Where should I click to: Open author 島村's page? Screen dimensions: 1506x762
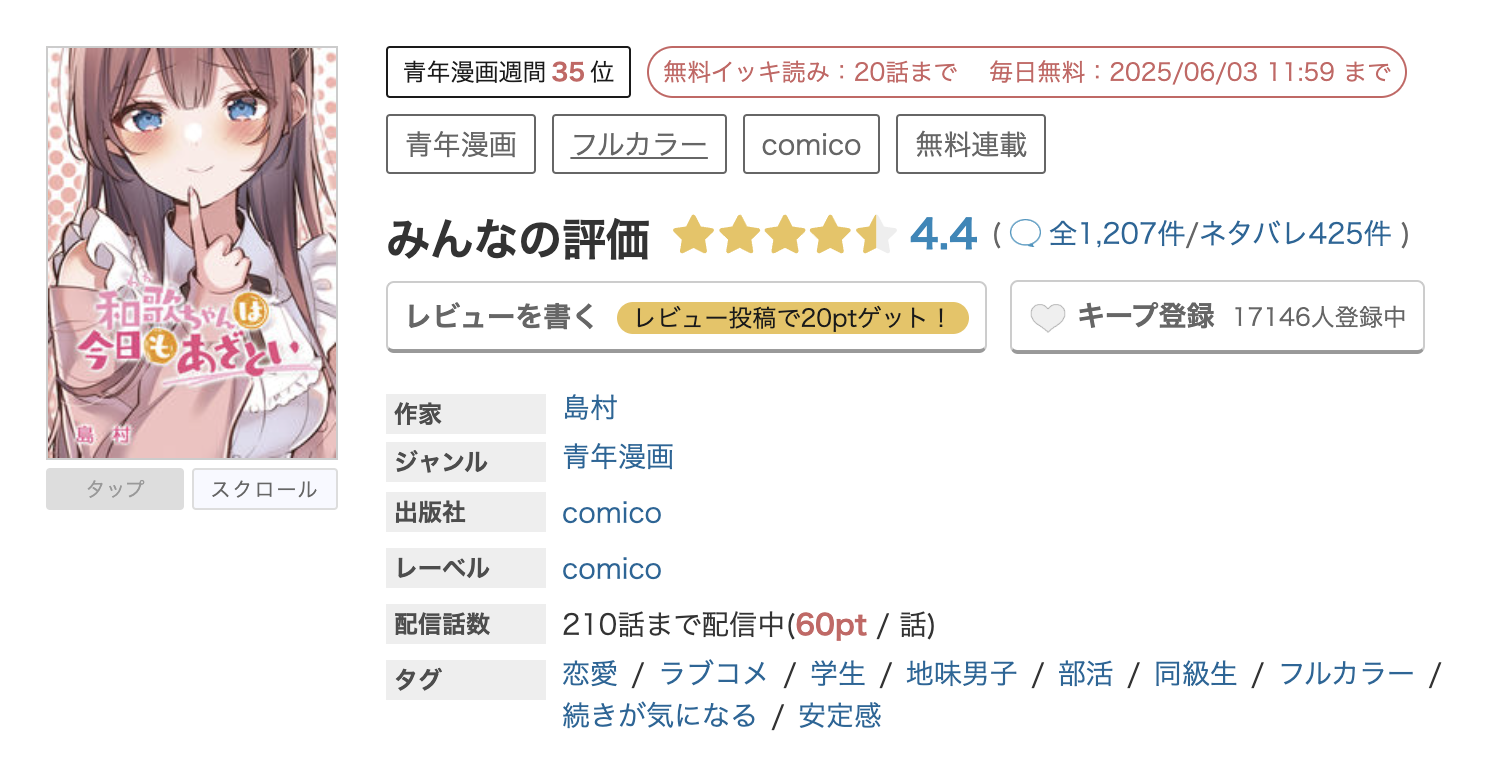pos(590,408)
